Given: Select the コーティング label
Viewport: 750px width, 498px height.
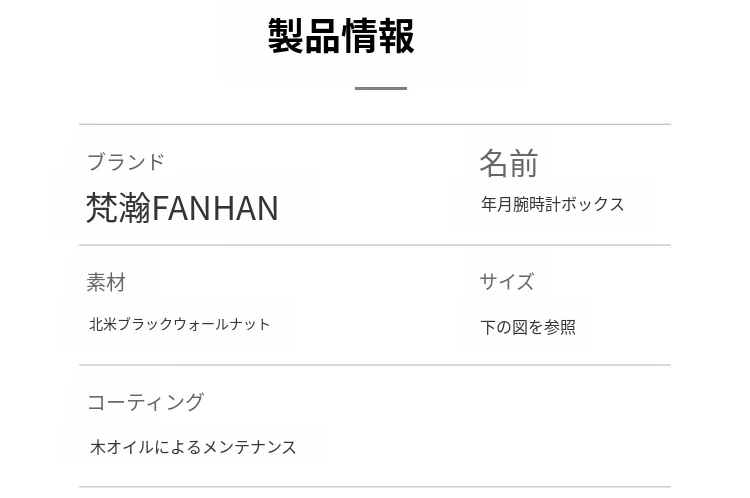Looking at the screenshot, I should [145, 402].
